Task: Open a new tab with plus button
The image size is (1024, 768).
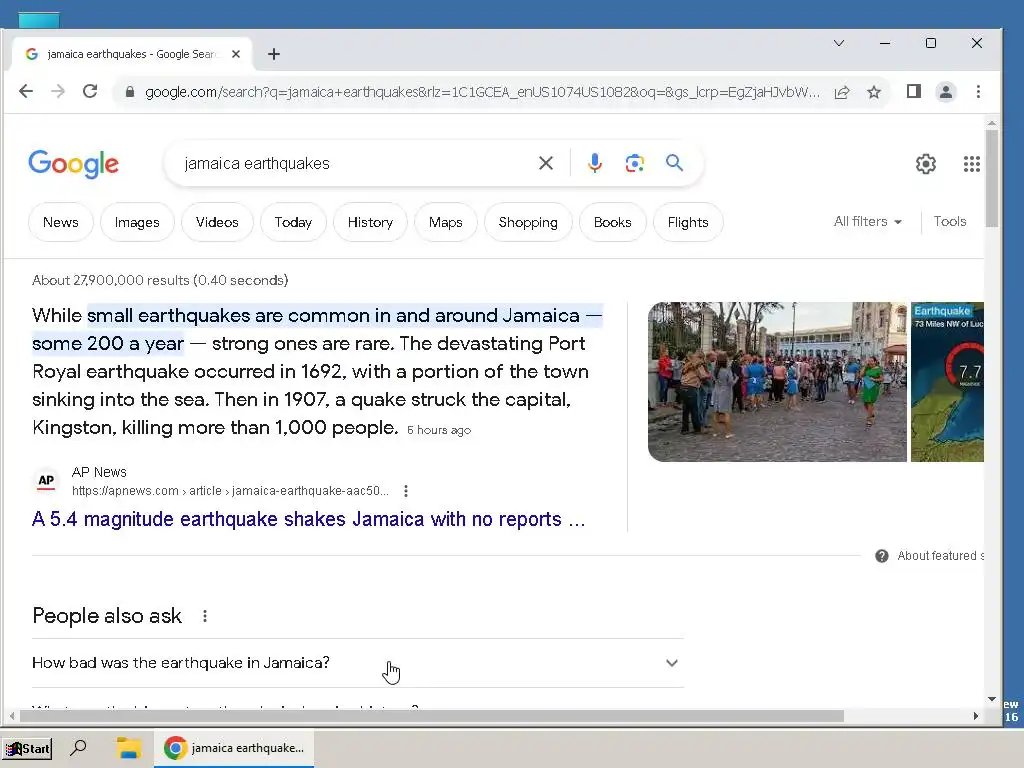Action: [274, 54]
